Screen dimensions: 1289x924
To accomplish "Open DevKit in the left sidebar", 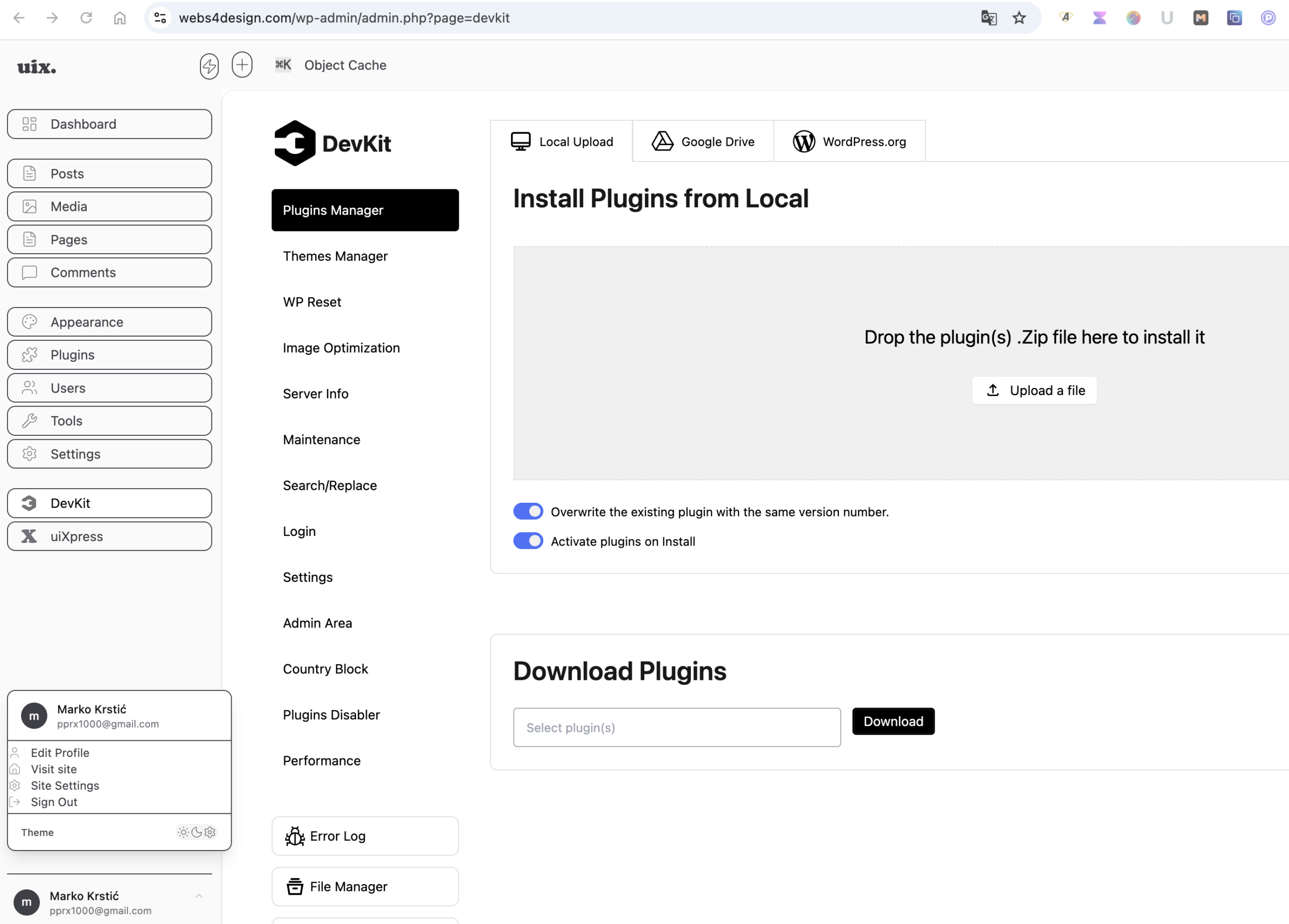I will 110,503.
